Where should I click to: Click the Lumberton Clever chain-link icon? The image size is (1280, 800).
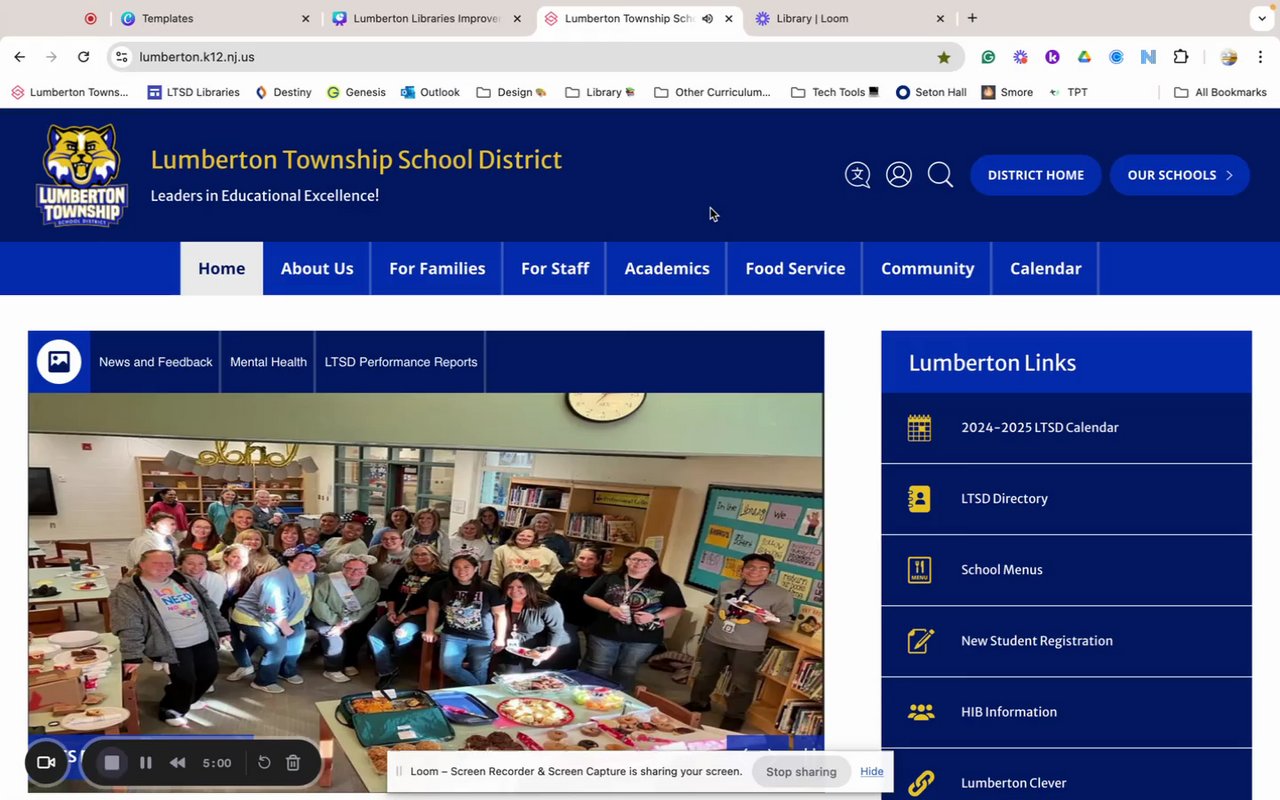(x=920, y=783)
